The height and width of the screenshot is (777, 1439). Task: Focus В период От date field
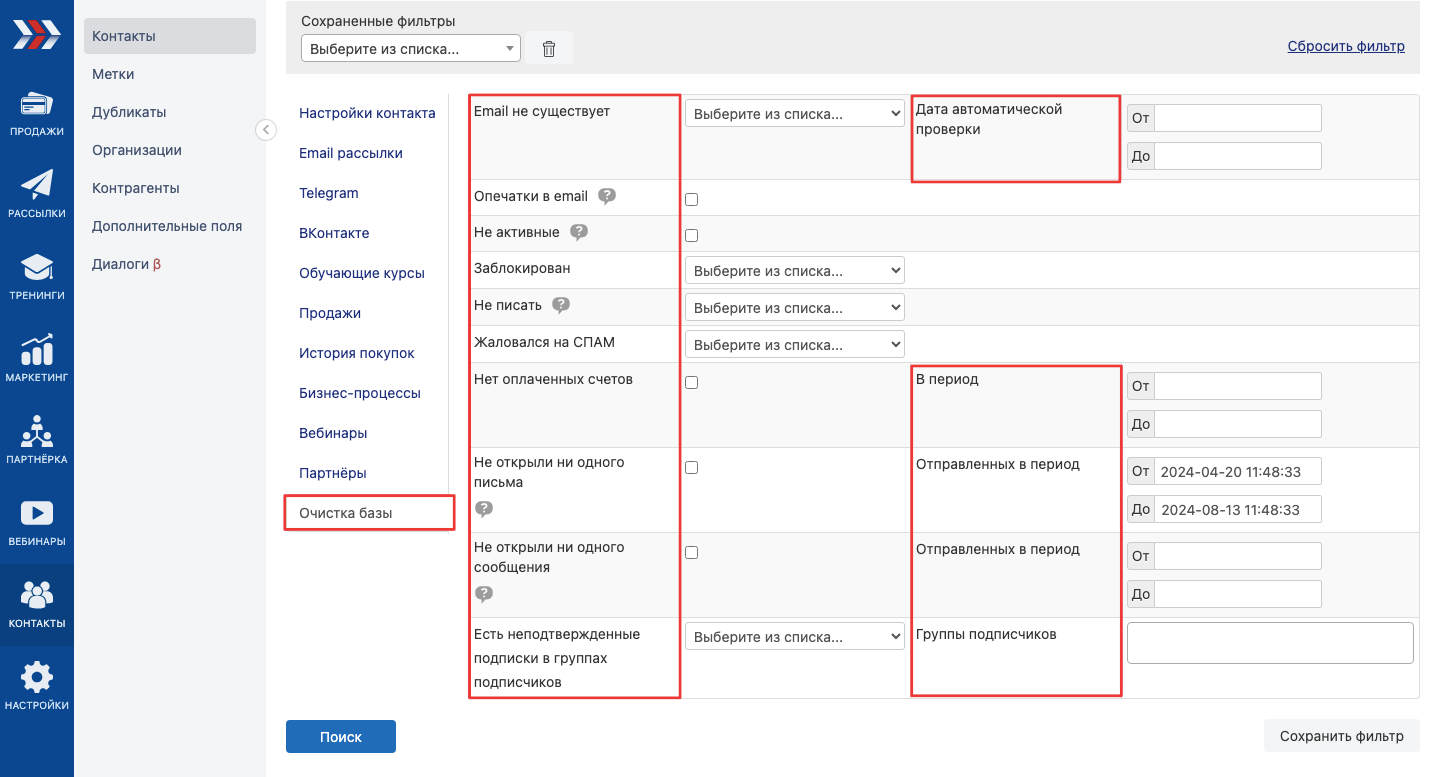[x=1238, y=386]
